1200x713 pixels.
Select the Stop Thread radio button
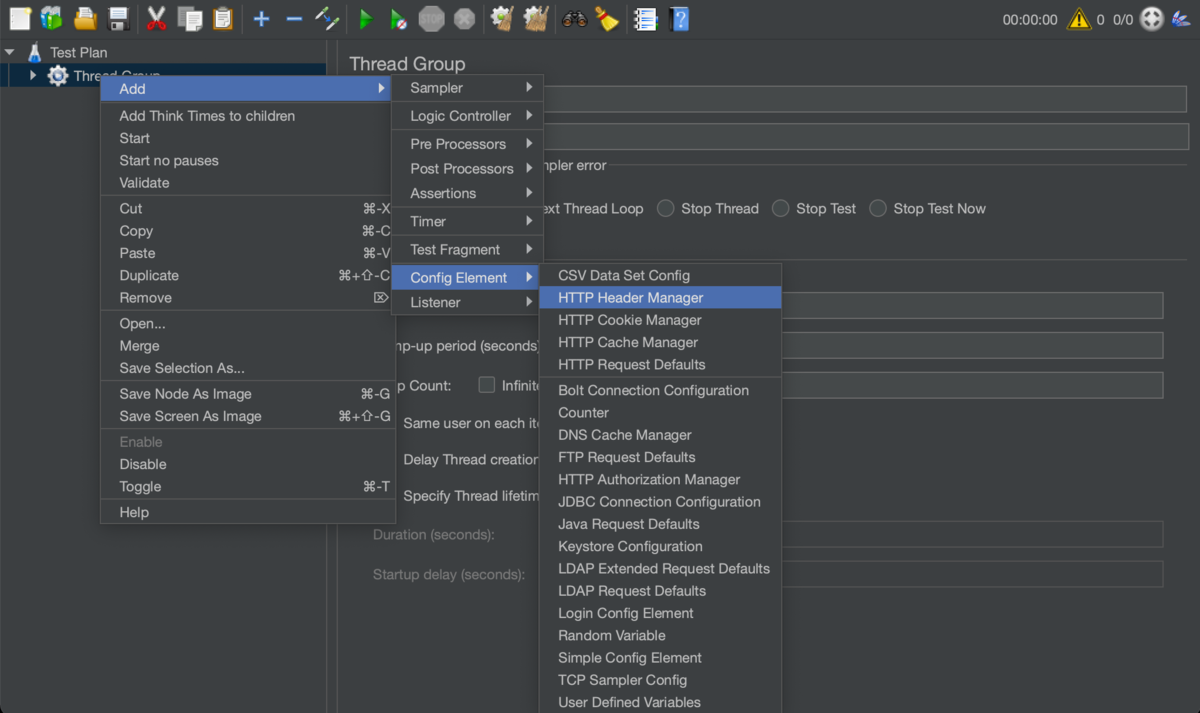665,208
